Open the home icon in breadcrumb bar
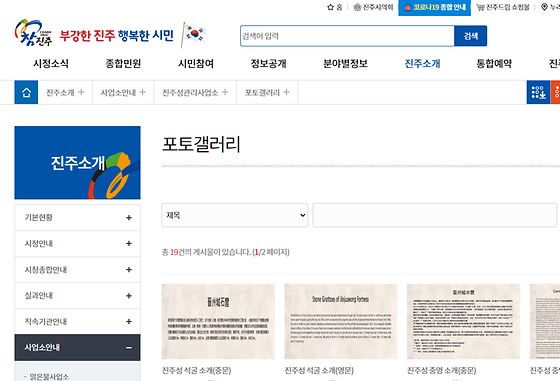 point(26,92)
